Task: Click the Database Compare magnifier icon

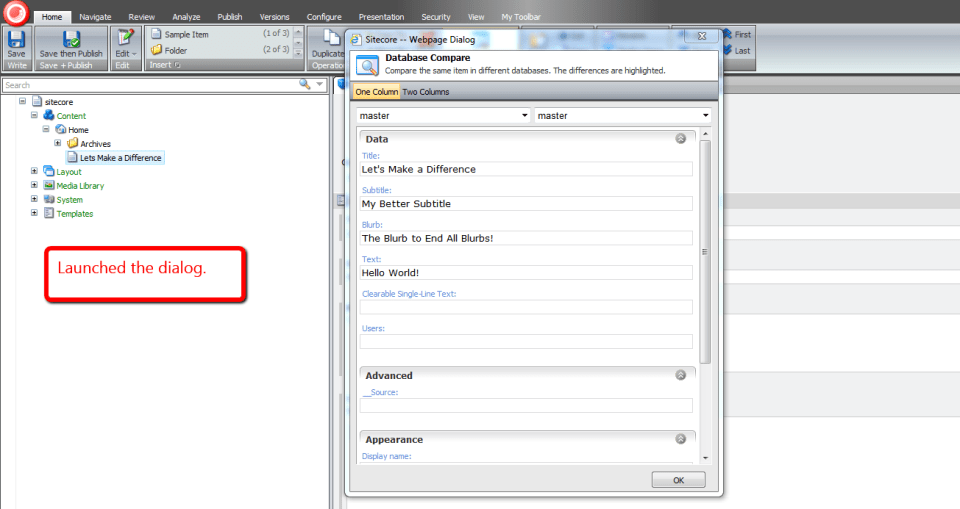Action: click(x=367, y=65)
